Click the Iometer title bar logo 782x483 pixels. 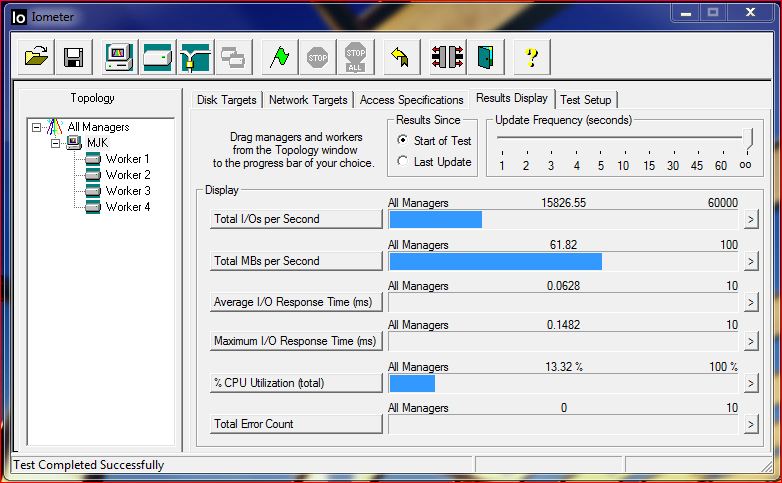(18, 17)
